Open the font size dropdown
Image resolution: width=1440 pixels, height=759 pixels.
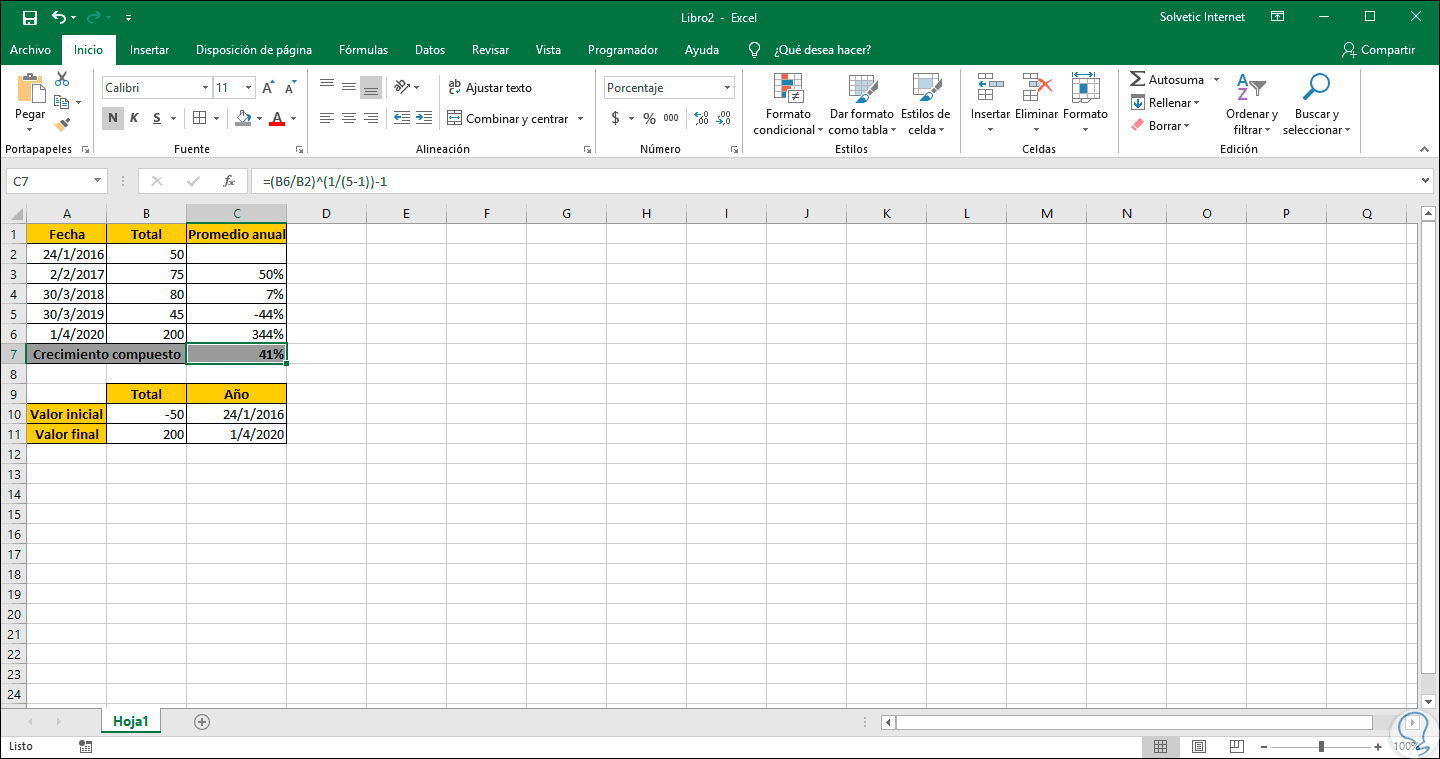(x=248, y=88)
